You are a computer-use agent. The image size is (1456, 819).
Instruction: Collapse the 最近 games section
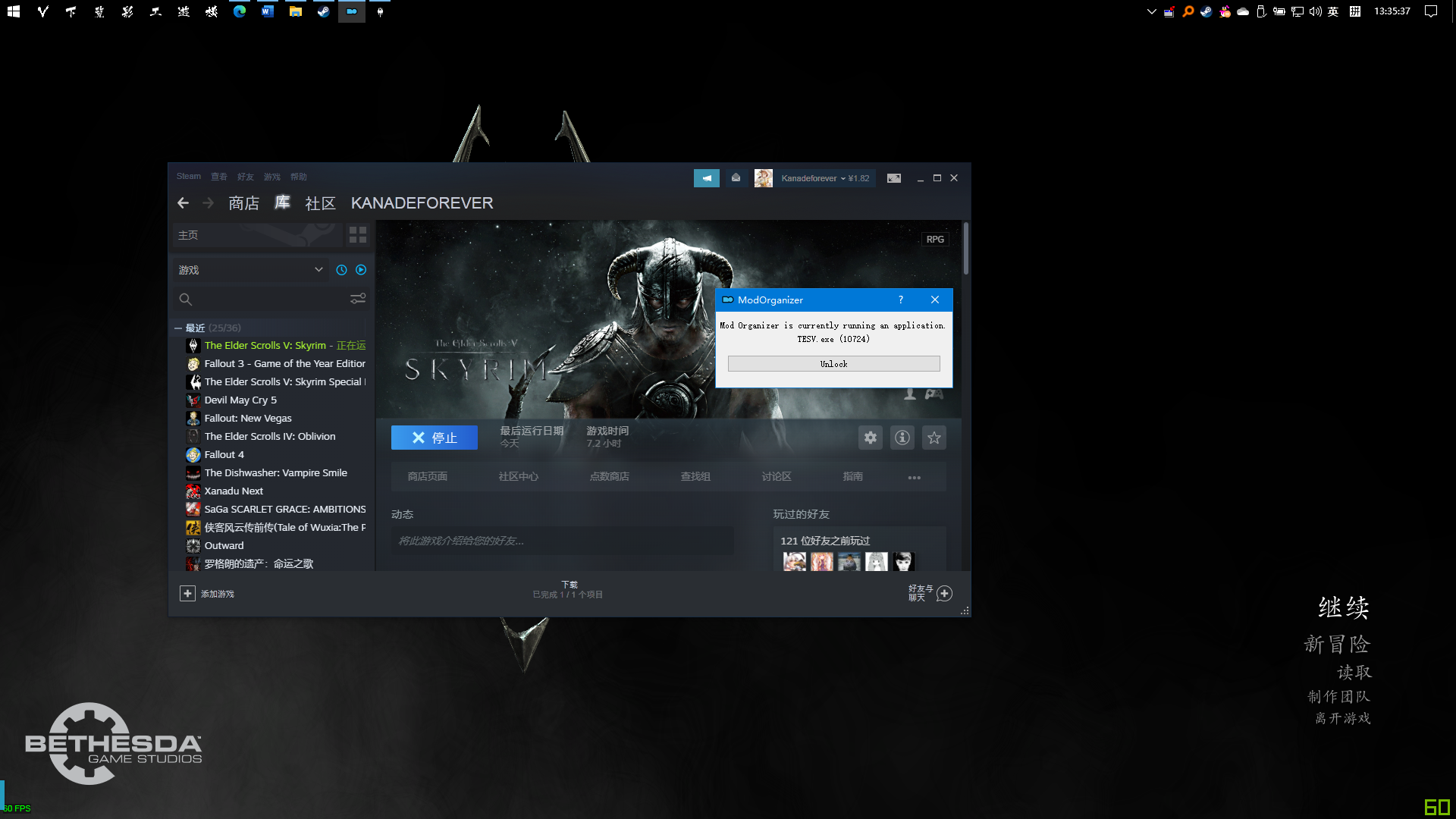point(178,328)
